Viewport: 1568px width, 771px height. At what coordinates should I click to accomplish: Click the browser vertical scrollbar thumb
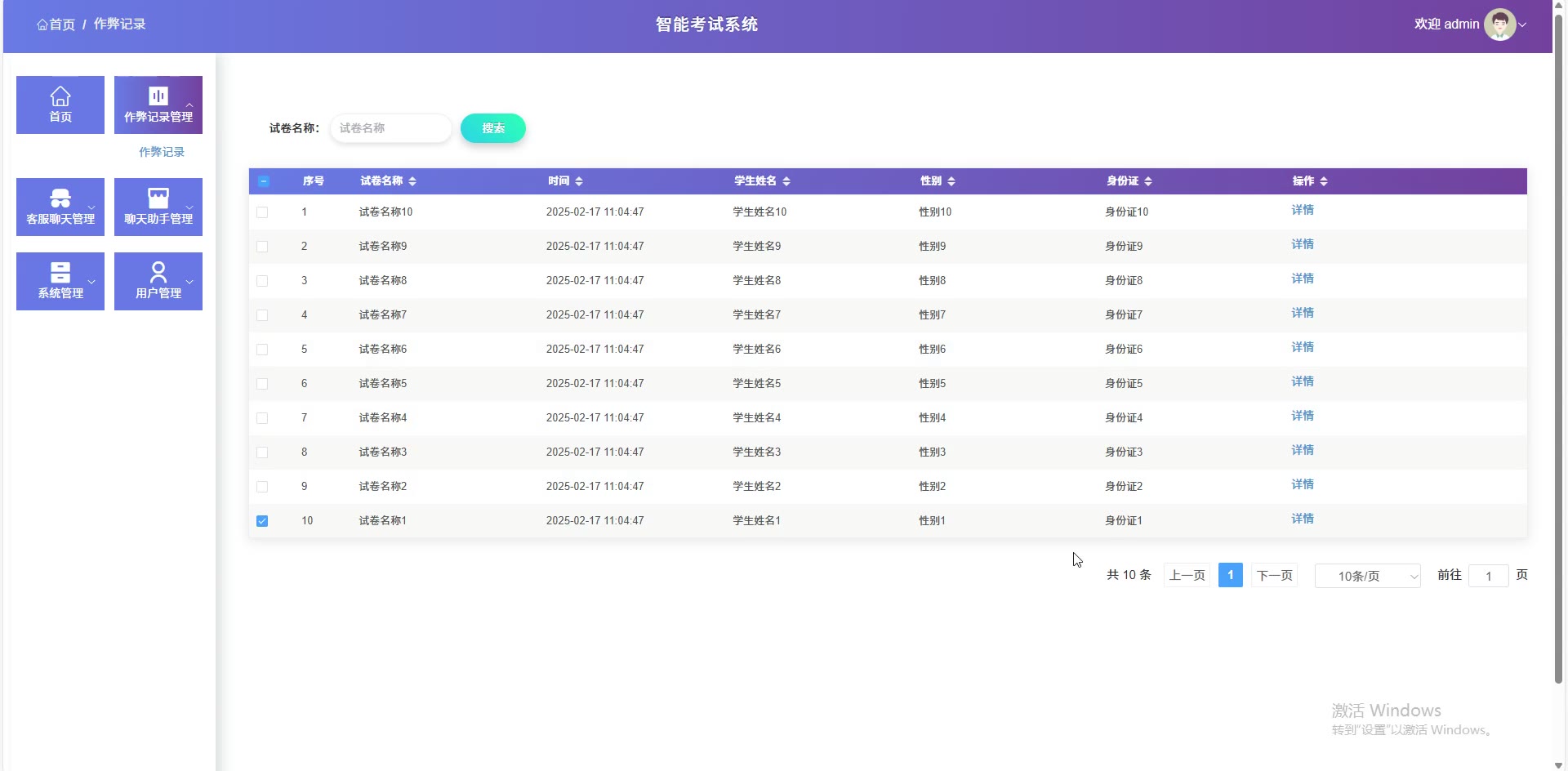[x=1558, y=347]
